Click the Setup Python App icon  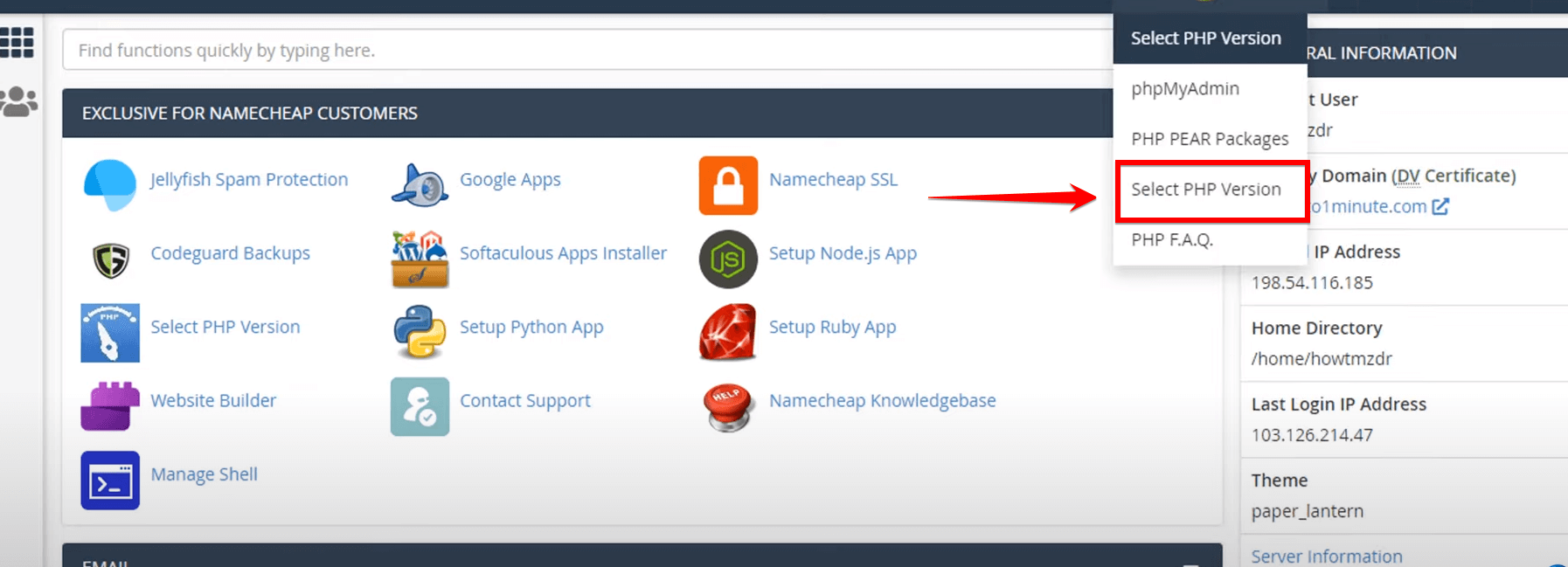click(420, 332)
